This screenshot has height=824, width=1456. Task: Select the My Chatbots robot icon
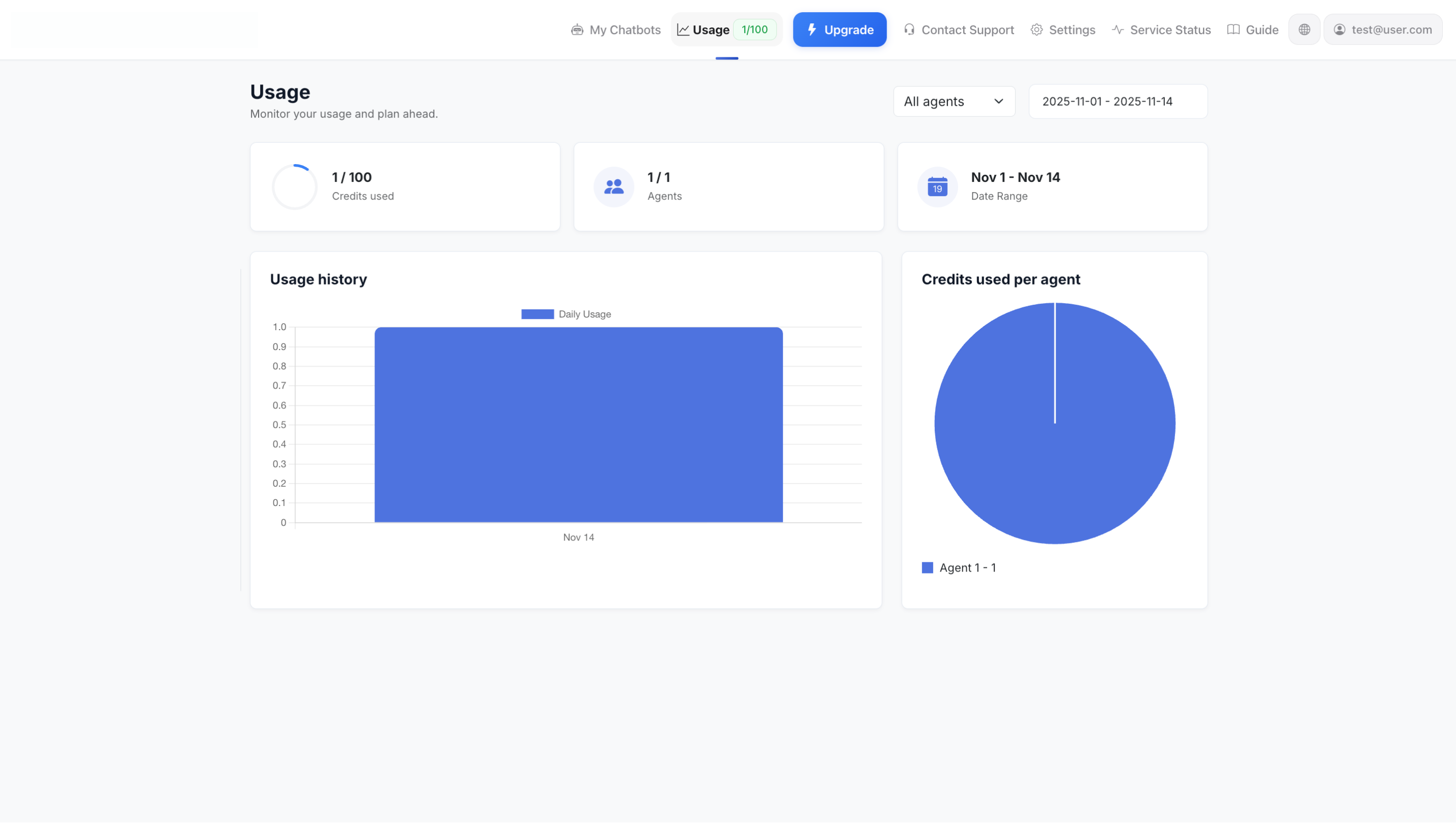[577, 29]
